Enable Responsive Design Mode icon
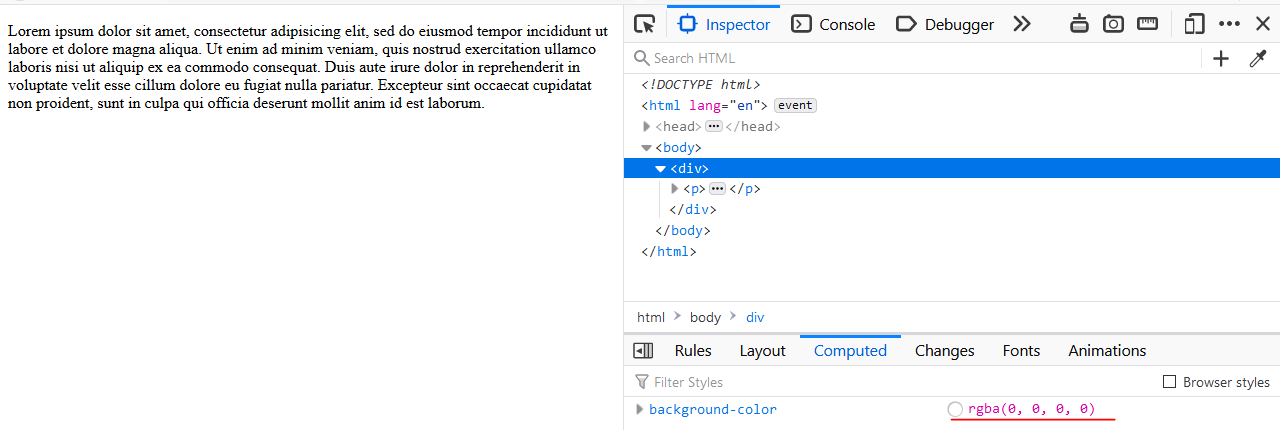 (1194, 24)
